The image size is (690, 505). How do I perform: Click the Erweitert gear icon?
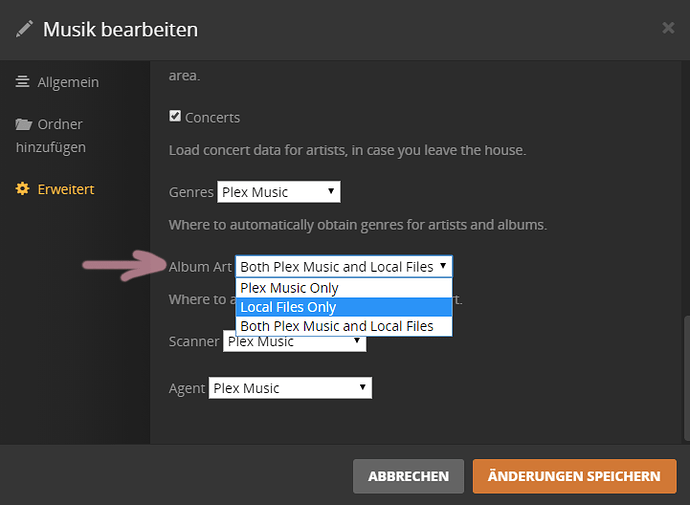(x=22, y=189)
